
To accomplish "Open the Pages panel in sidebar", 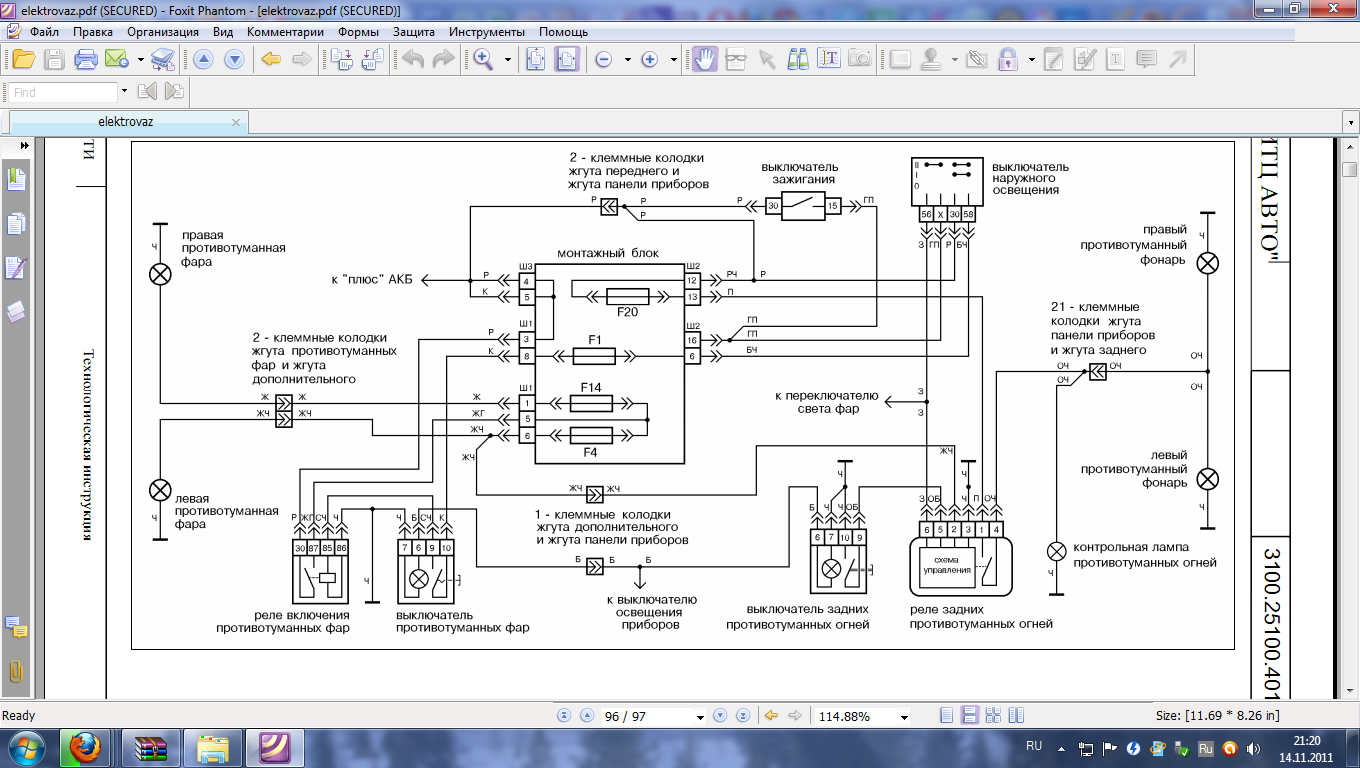I will tap(16, 223).
